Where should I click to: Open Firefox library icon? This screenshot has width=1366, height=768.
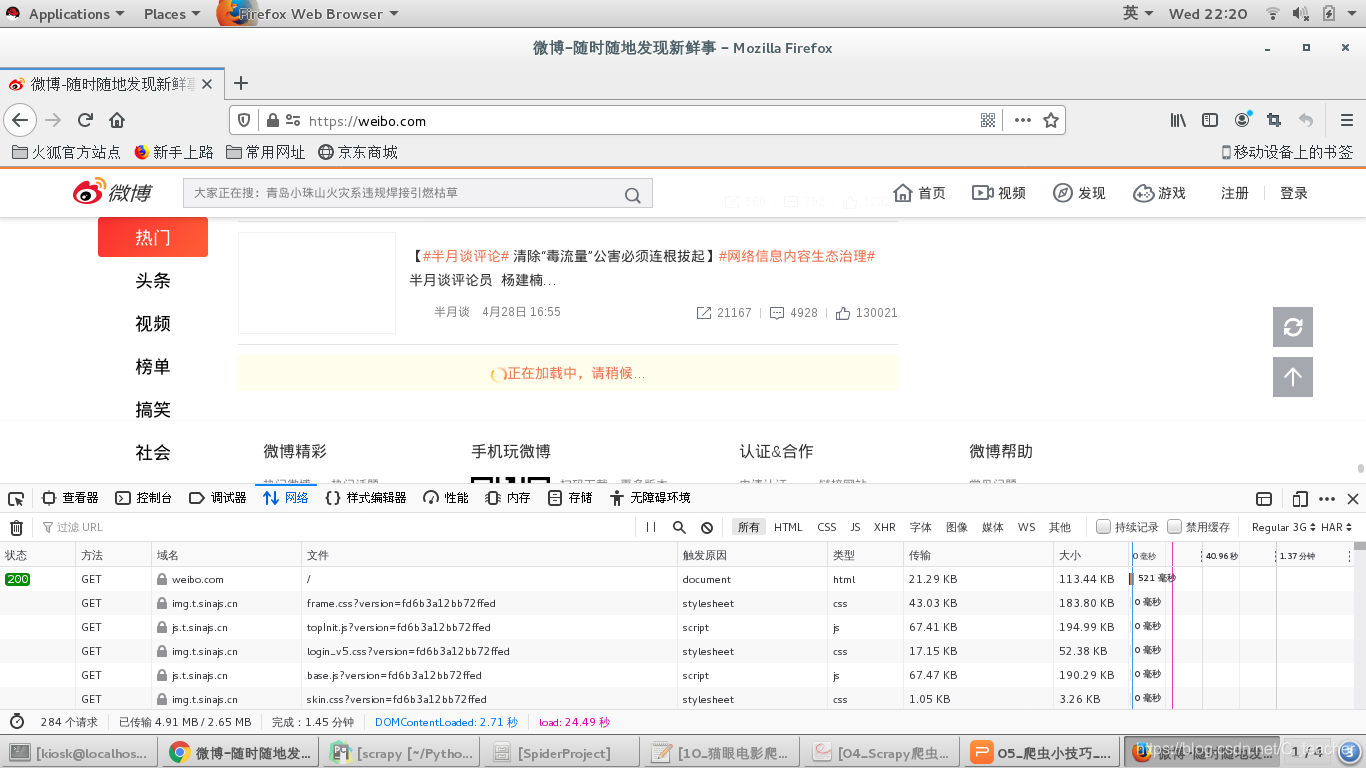(1178, 120)
